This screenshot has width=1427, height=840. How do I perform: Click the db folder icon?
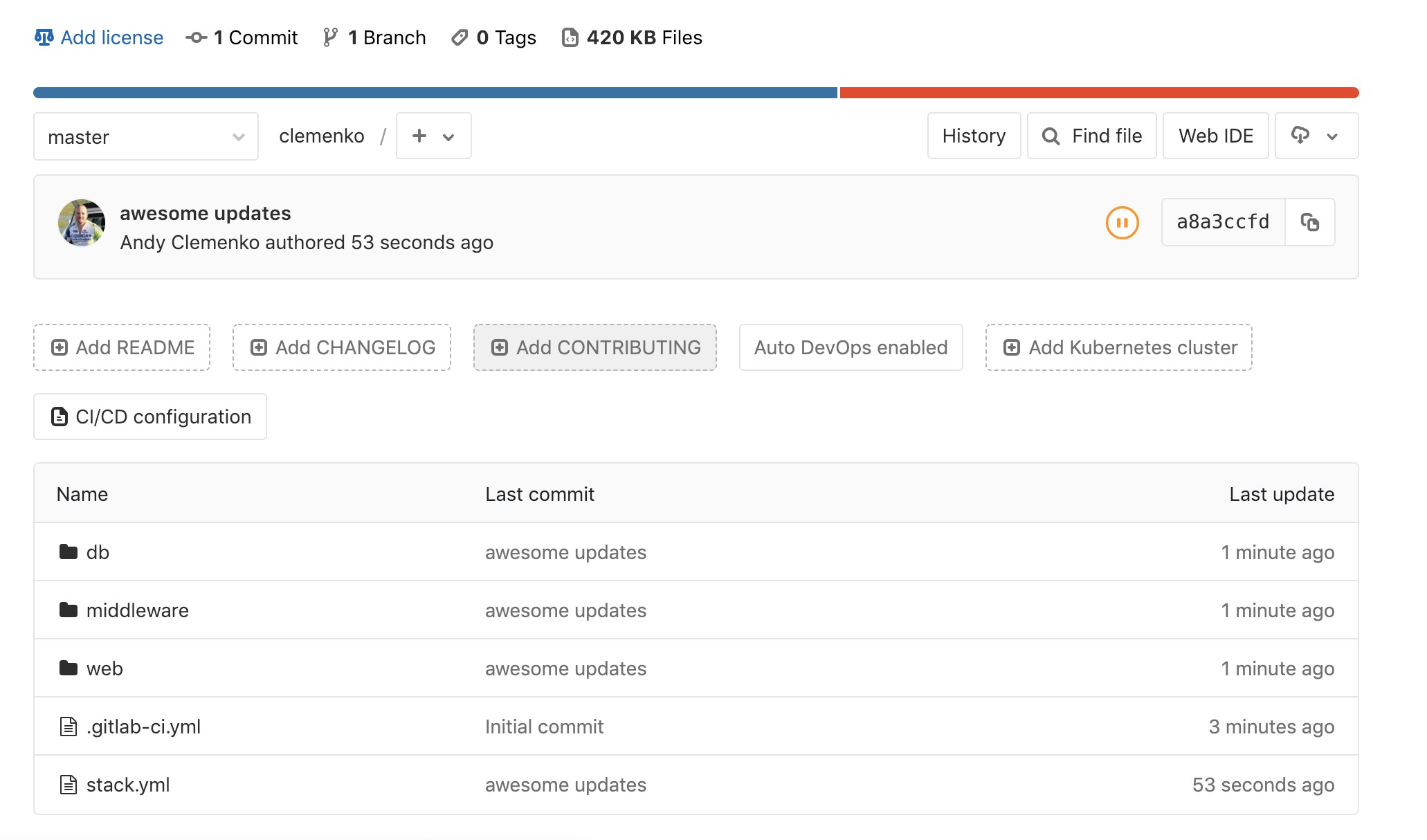[x=68, y=551]
